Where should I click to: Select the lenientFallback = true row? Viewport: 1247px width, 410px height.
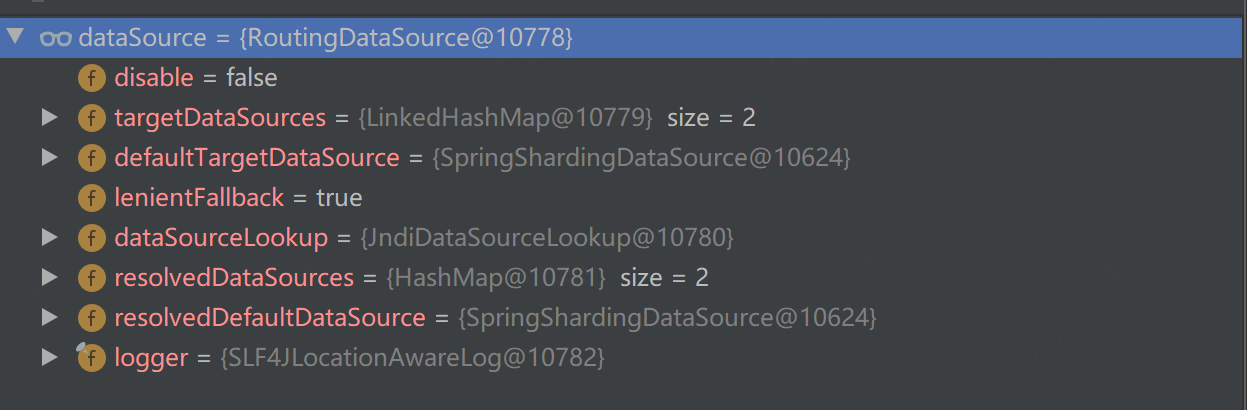coord(238,198)
